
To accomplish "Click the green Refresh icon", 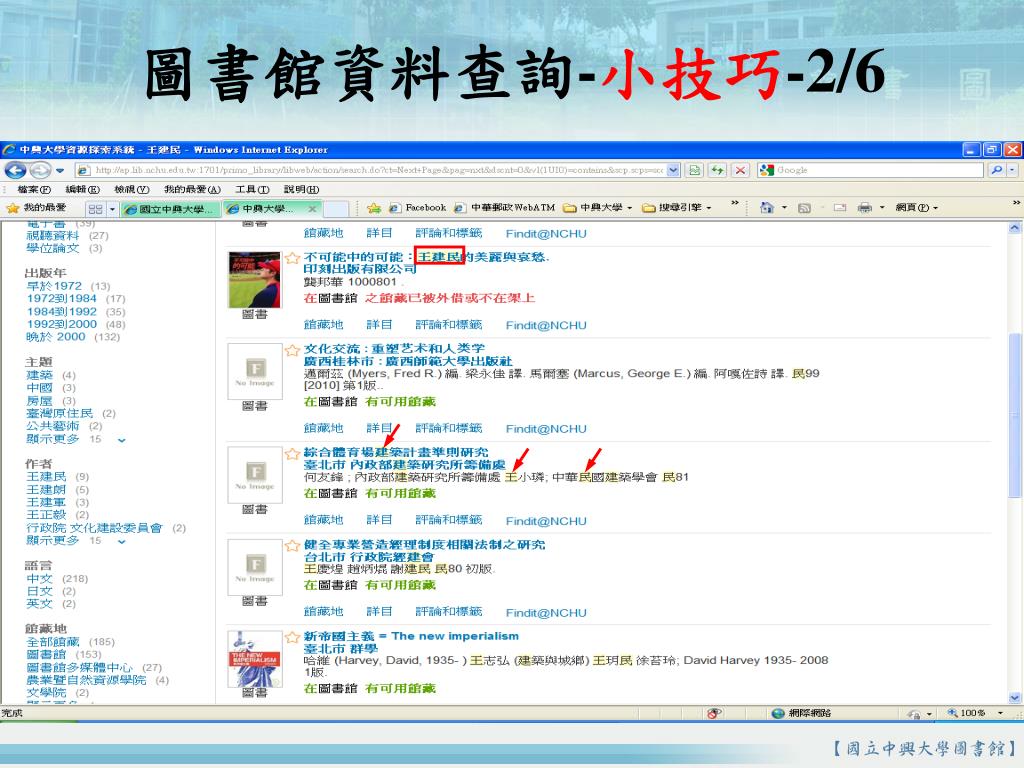I will (x=718, y=170).
